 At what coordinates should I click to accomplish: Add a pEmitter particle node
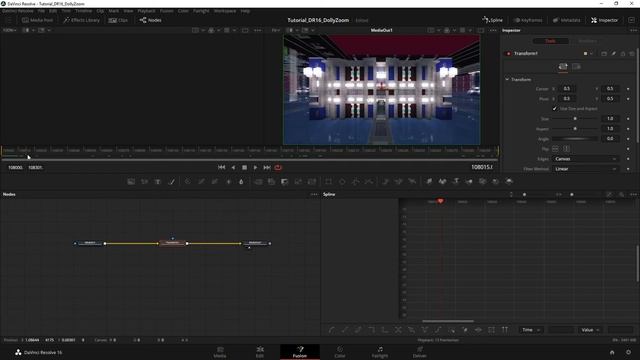(386, 181)
